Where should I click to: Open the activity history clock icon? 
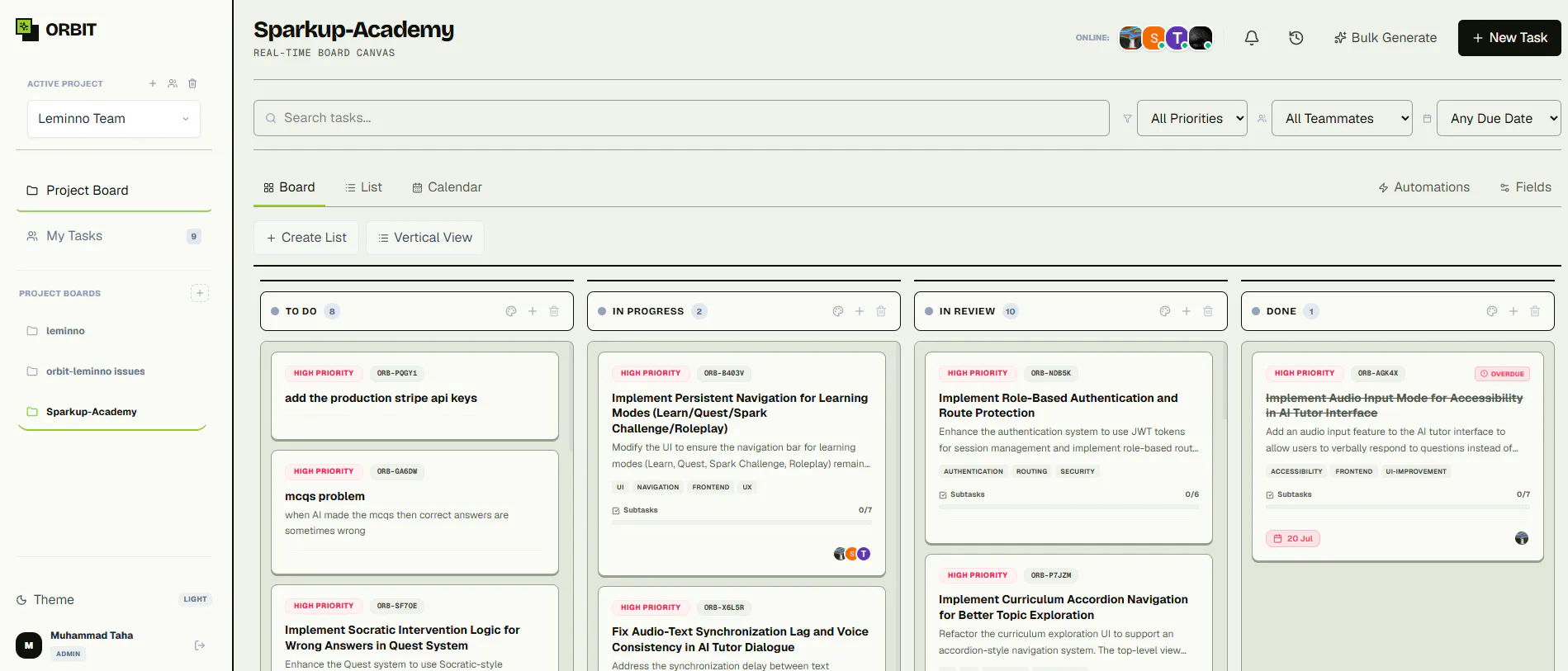pos(1296,38)
